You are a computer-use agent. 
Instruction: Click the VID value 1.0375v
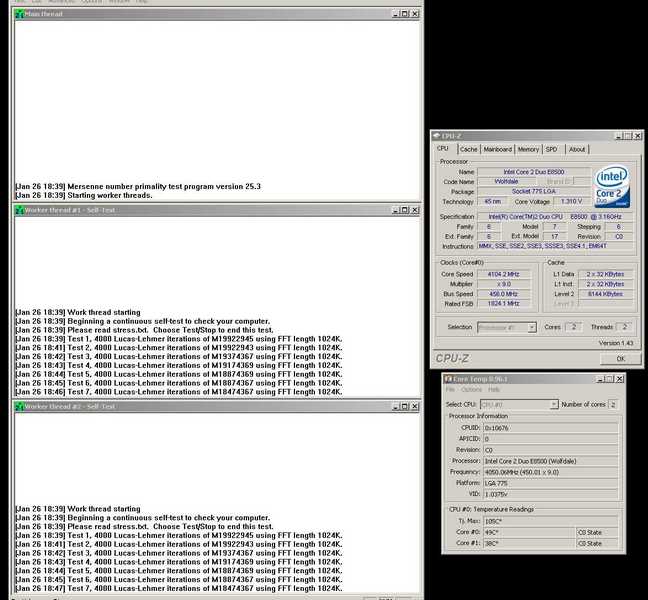click(x=551, y=494)
